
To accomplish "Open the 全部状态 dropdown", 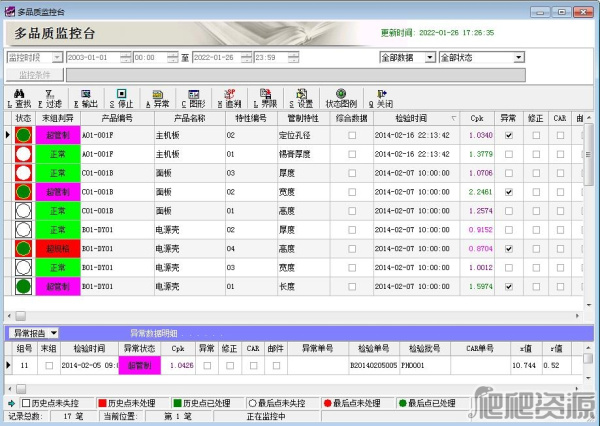I will click(518, 57).
